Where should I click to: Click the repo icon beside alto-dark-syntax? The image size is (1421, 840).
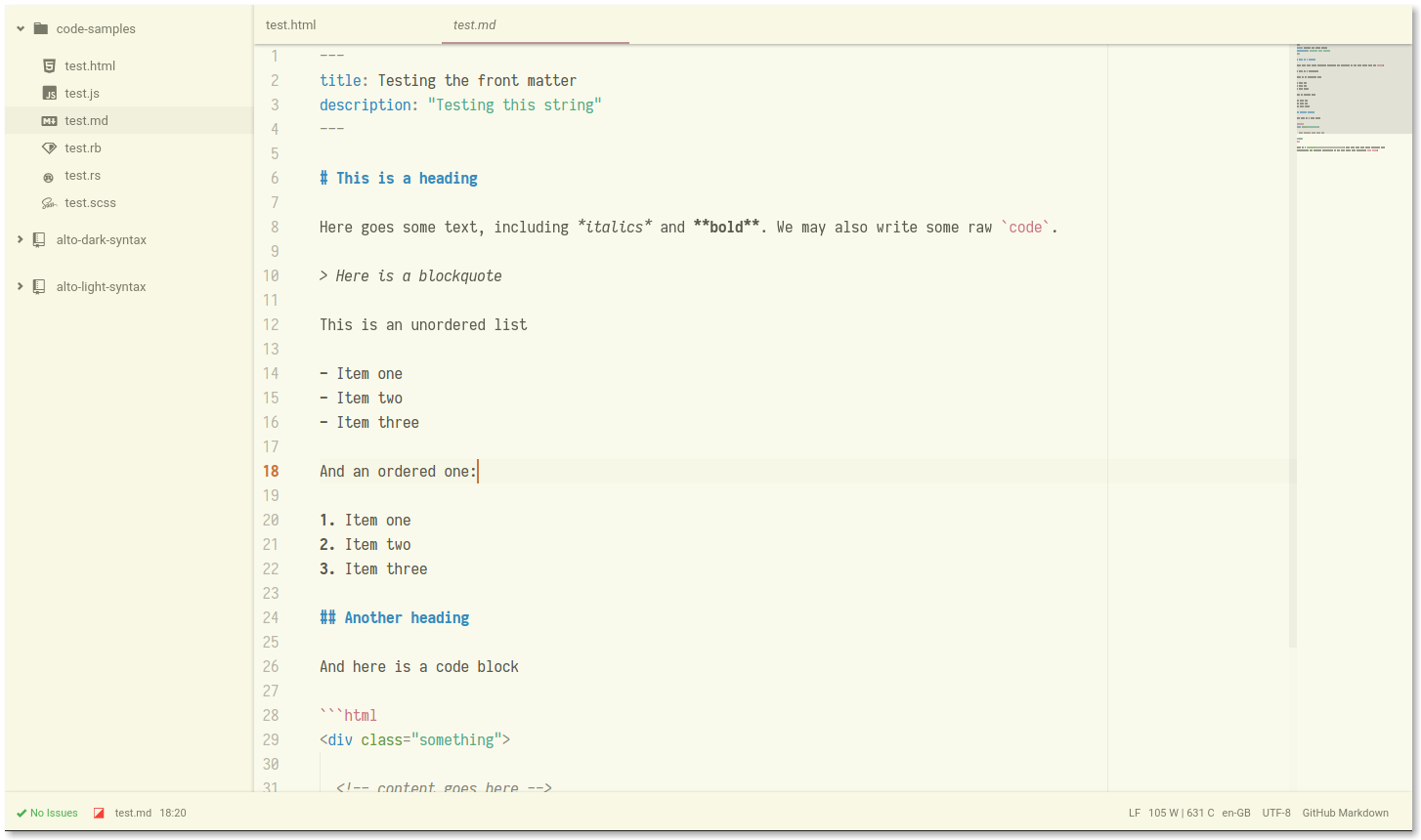(x=39, y=239)
